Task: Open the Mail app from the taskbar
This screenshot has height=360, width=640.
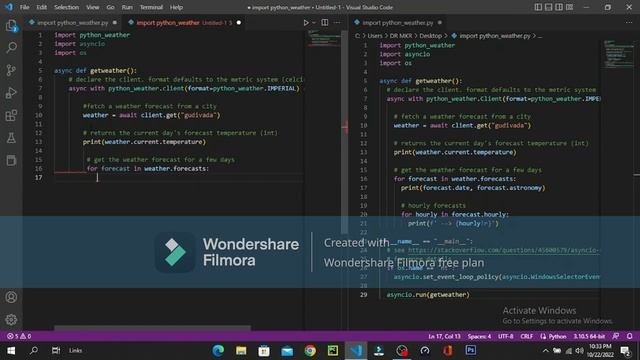Action: (x=287, y=350)
